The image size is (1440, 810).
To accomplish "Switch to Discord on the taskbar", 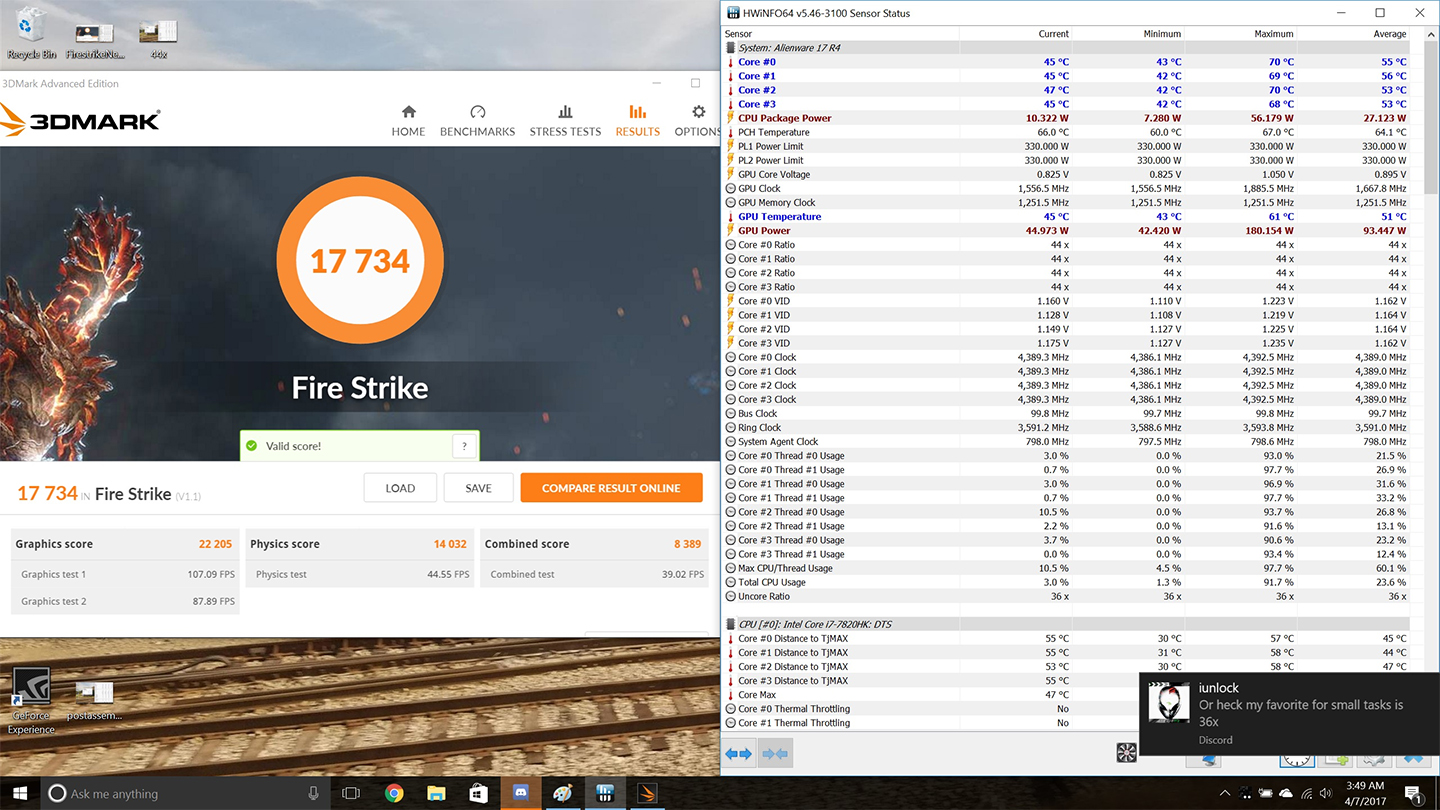I will pos(520,793).
